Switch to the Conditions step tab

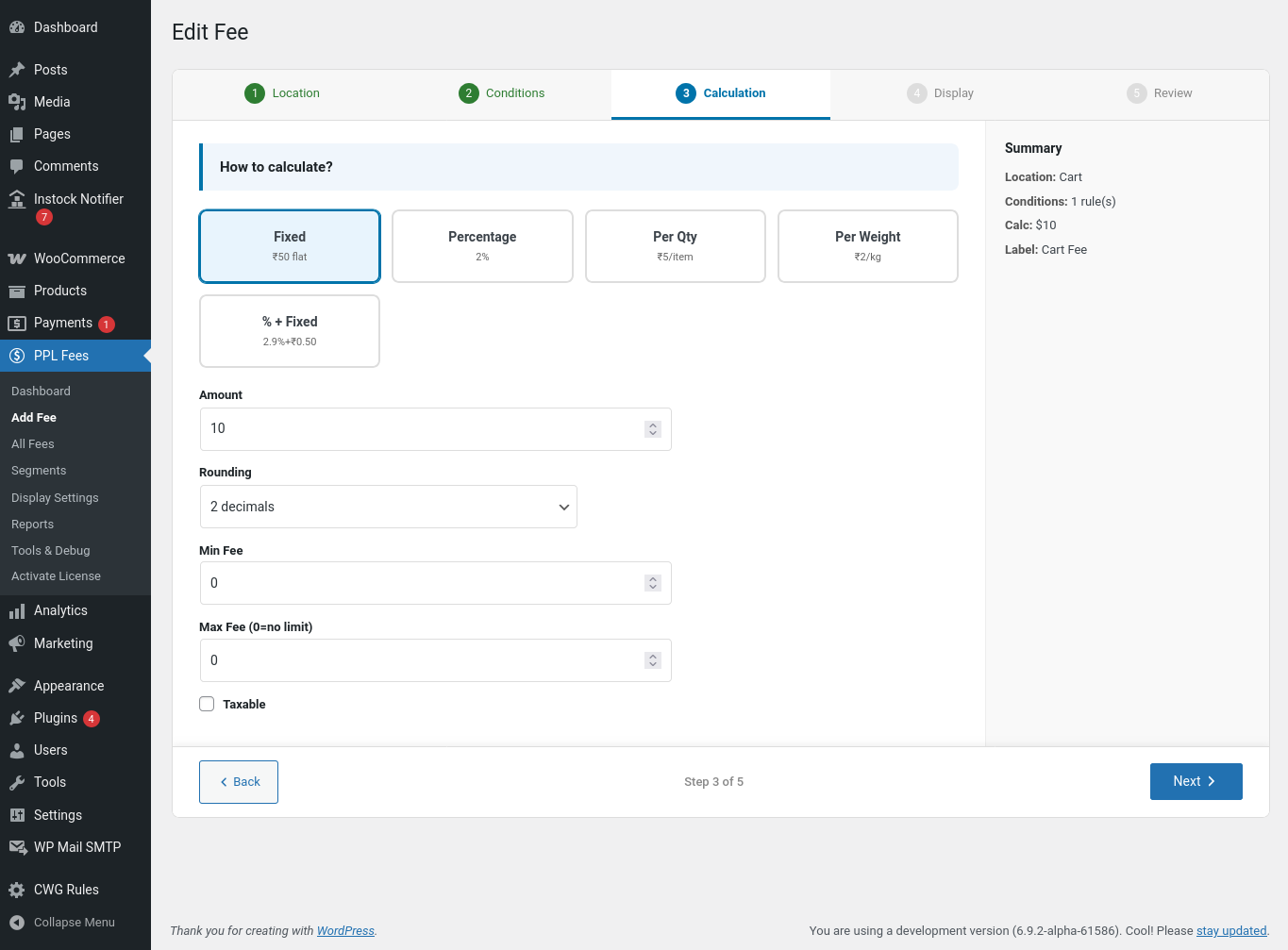[x=502, y=93]
